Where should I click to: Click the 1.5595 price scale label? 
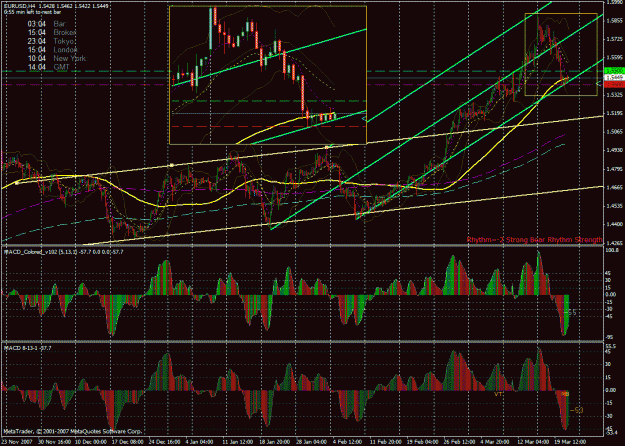615,57
